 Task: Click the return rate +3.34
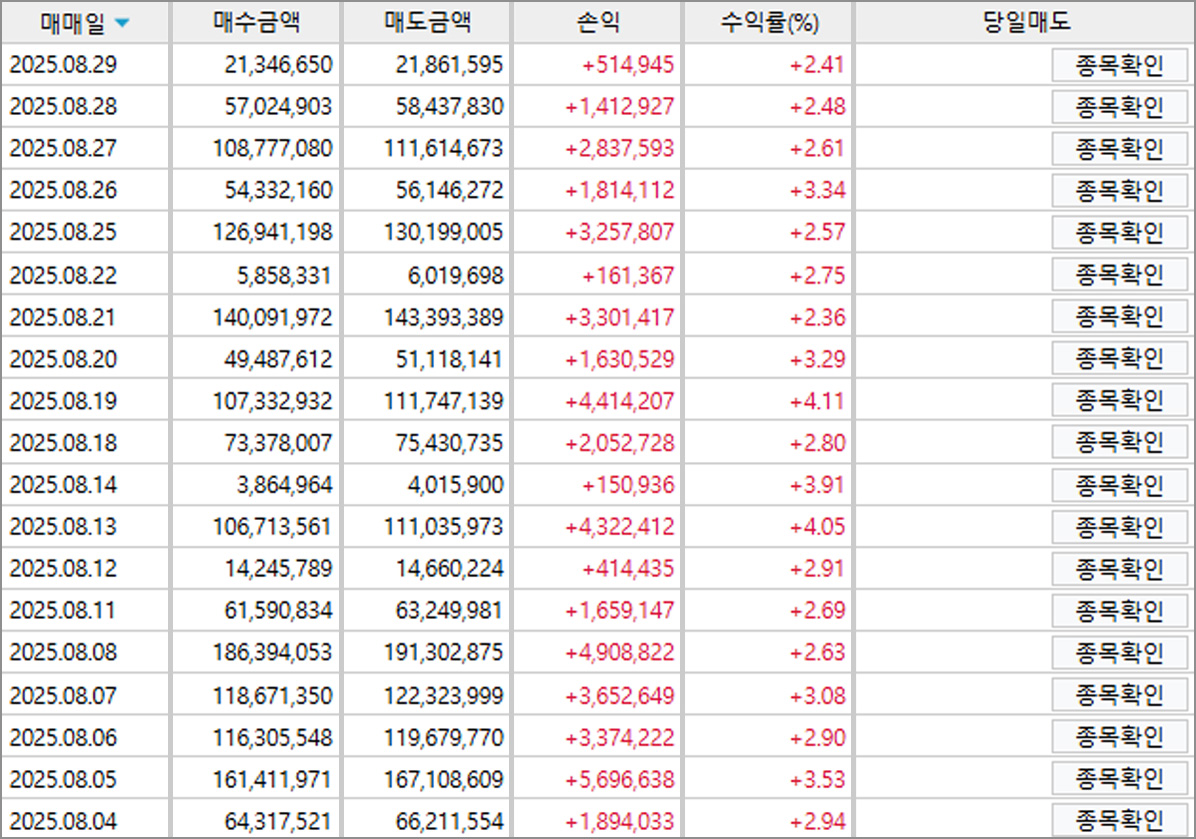[x=817, y=191]
